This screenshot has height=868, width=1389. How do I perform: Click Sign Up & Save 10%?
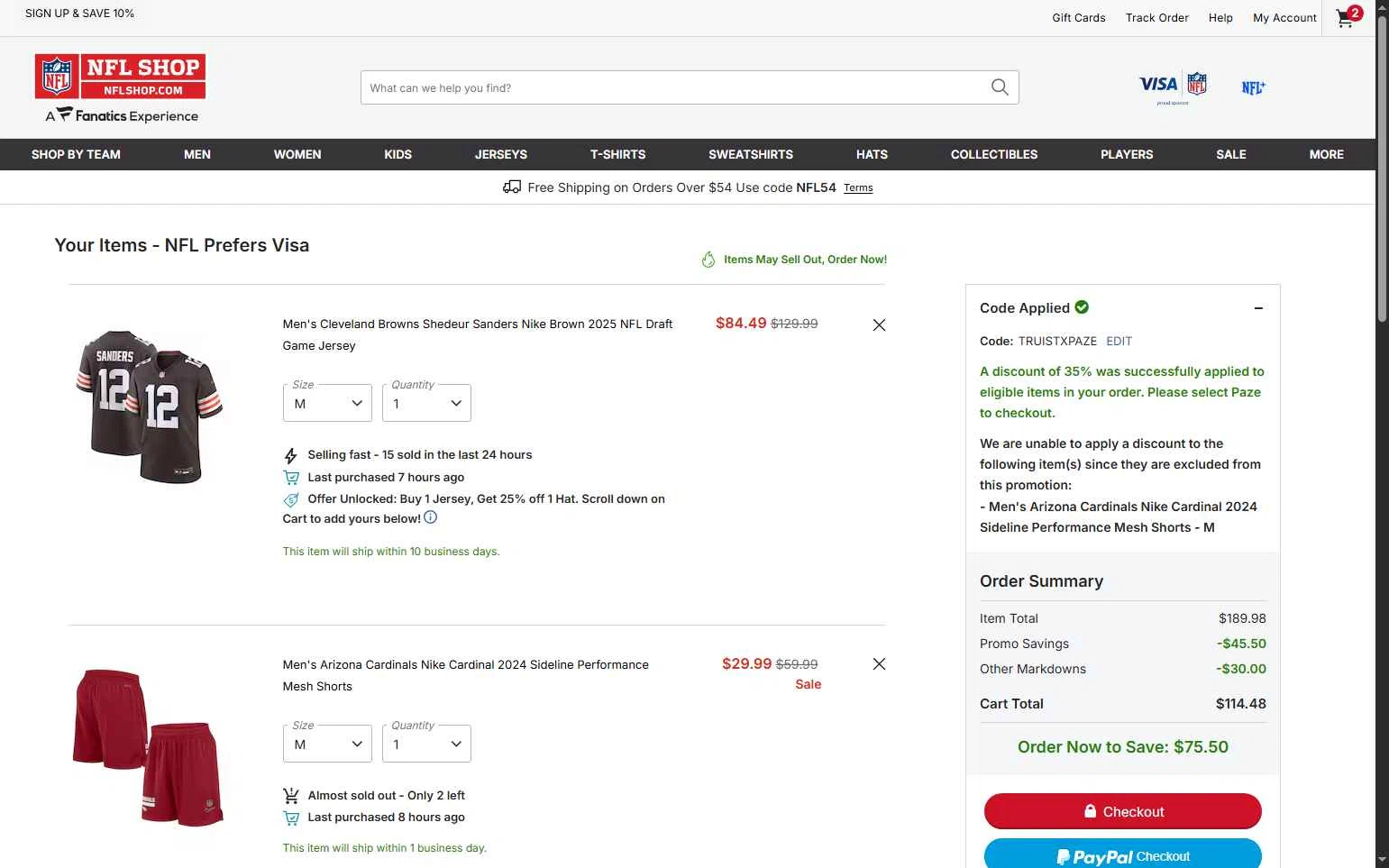(x=79, y=14)
